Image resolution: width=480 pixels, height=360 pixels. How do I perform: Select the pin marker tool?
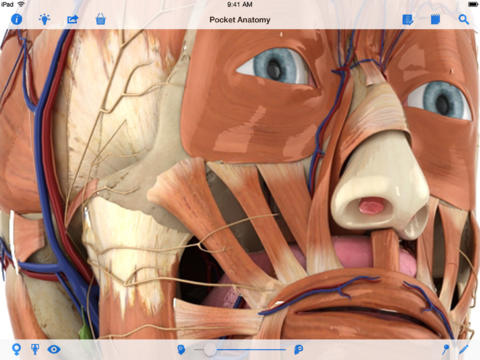click(x=445, y=349)
